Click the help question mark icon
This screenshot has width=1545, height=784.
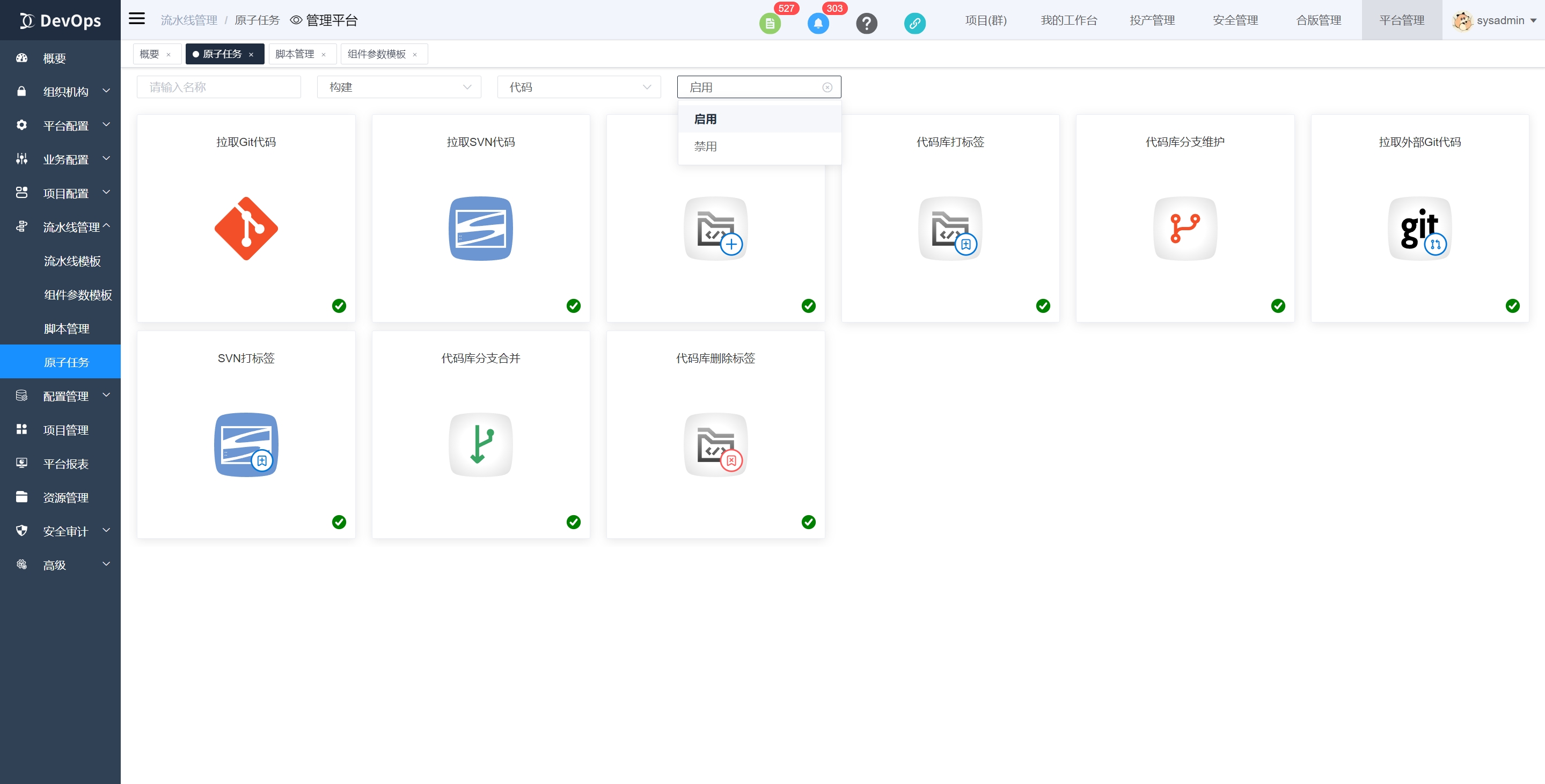coord(866,24)
